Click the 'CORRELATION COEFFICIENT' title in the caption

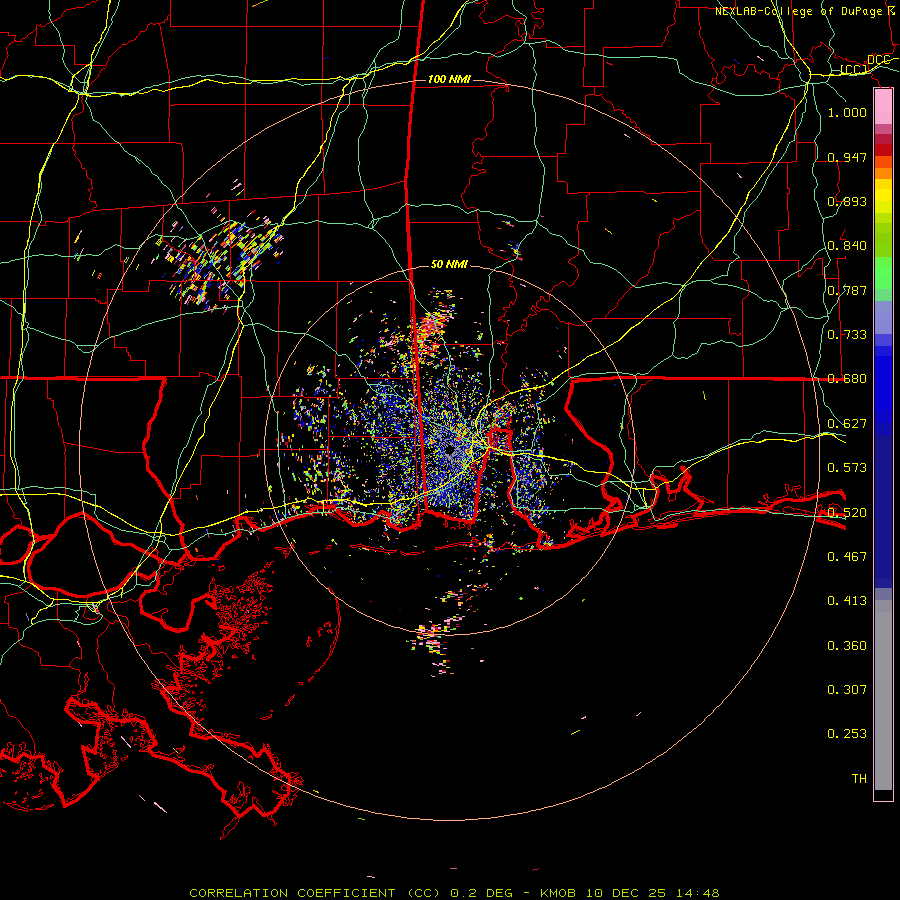point(292,893)
